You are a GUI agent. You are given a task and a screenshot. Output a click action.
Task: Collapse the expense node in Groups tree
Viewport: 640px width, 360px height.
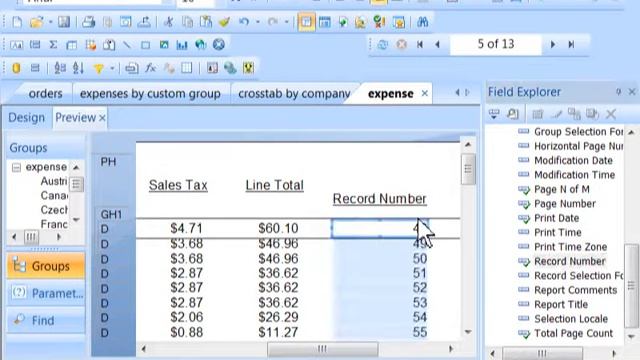pos(16,167)
